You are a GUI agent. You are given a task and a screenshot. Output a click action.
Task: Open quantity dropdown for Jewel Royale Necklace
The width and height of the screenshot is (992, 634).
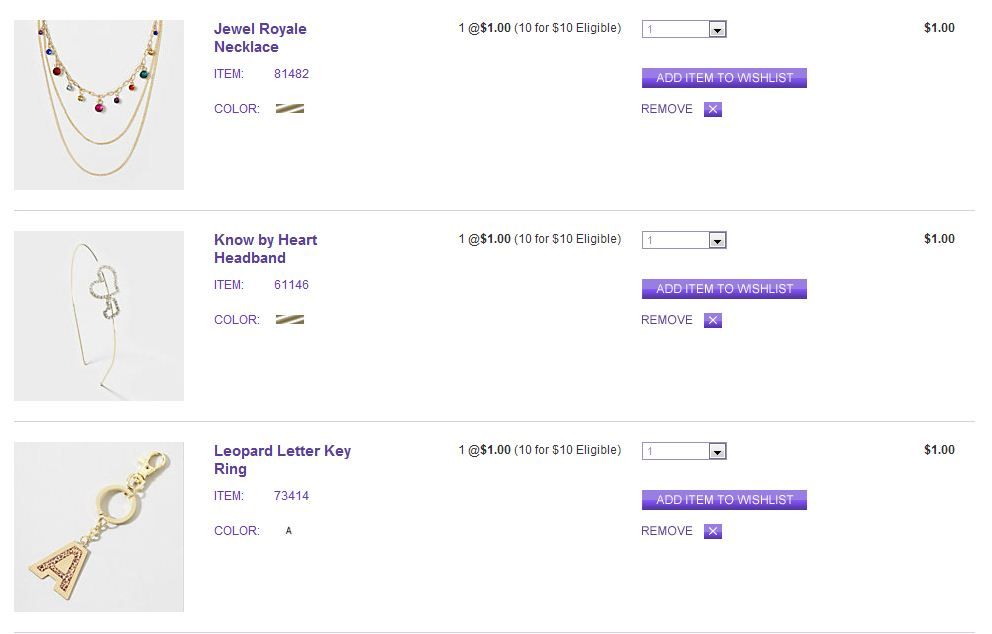coord(716,30)
